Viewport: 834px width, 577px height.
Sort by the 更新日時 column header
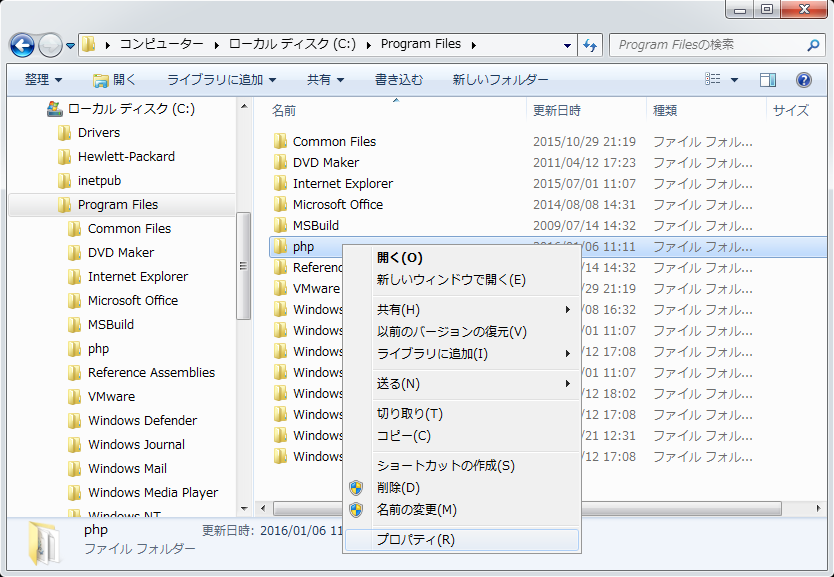pos(557,111)
